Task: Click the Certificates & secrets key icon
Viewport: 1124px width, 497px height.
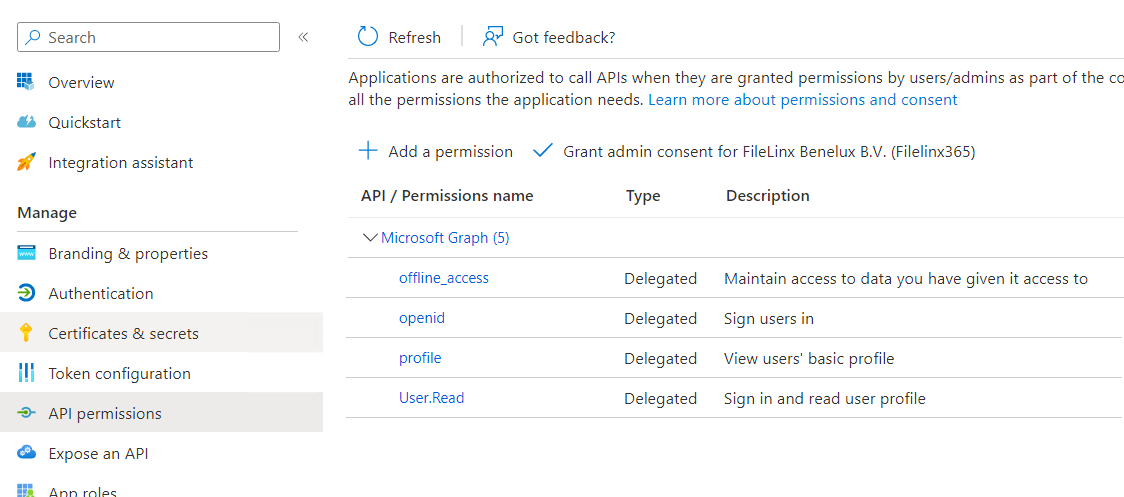Action: point(26,333)
